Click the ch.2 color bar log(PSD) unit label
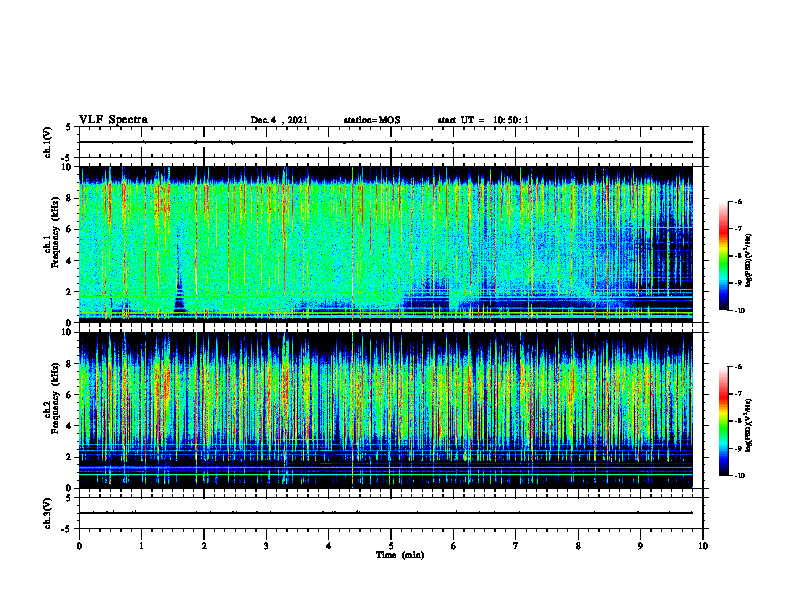Screen dimensions: 792x612 750,425
